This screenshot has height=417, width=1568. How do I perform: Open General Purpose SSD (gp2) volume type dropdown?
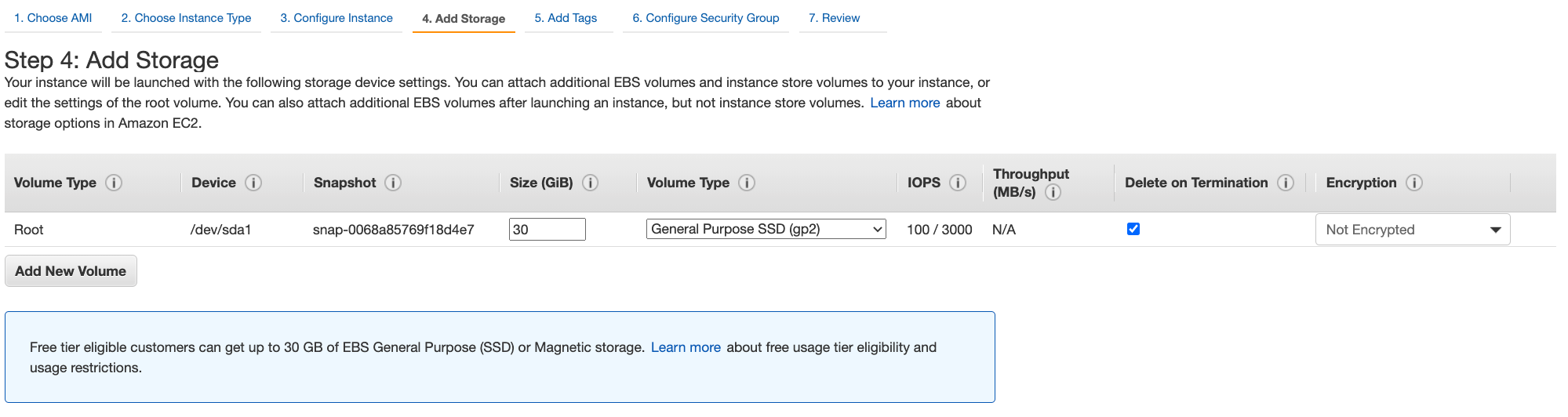click(x=766, y=229)
